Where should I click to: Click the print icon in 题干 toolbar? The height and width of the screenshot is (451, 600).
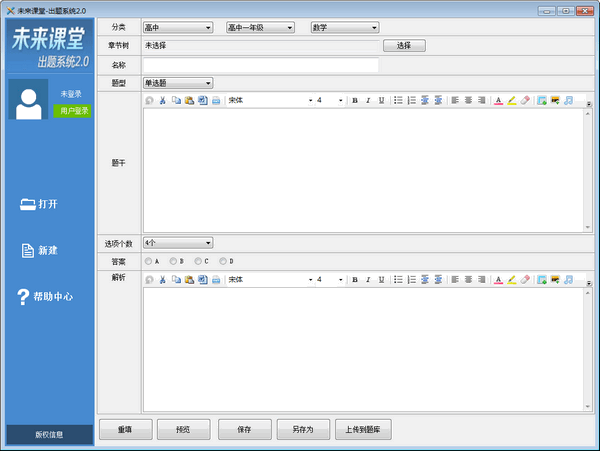[x=215, y=100]
